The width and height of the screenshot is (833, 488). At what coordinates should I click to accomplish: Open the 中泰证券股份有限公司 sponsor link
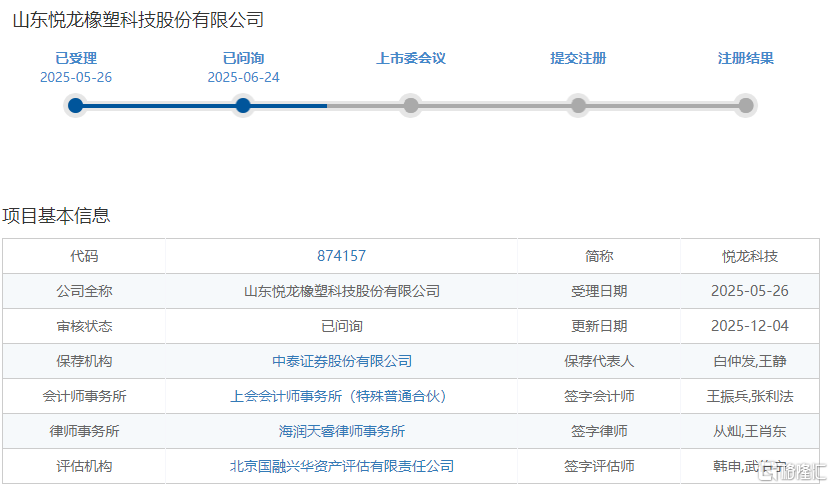[x=341, y=361]
